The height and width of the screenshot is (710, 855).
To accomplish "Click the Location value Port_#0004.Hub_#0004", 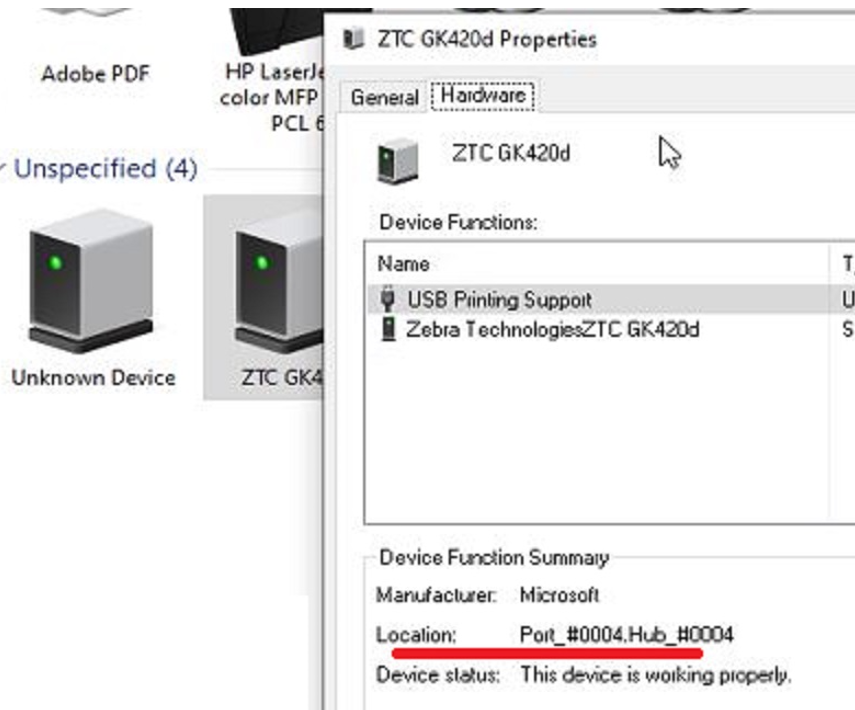I will click(x=626, y=635).
